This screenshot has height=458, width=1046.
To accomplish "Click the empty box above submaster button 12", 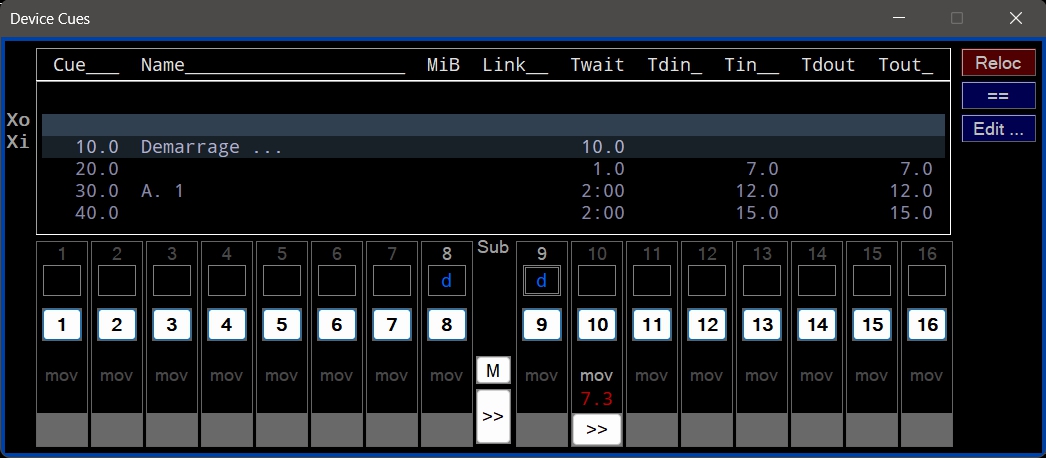I will point(707,281).
